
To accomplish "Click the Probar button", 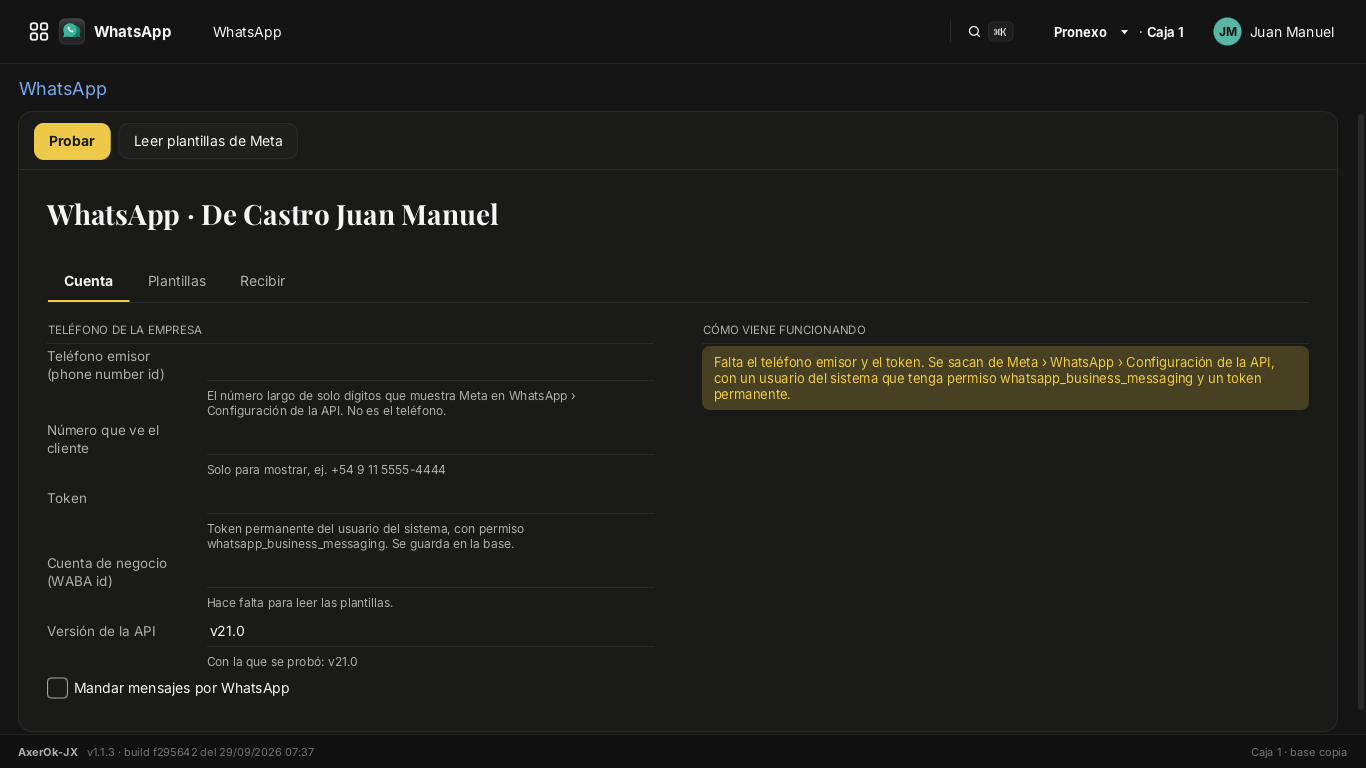I will [x=72, y=141].
